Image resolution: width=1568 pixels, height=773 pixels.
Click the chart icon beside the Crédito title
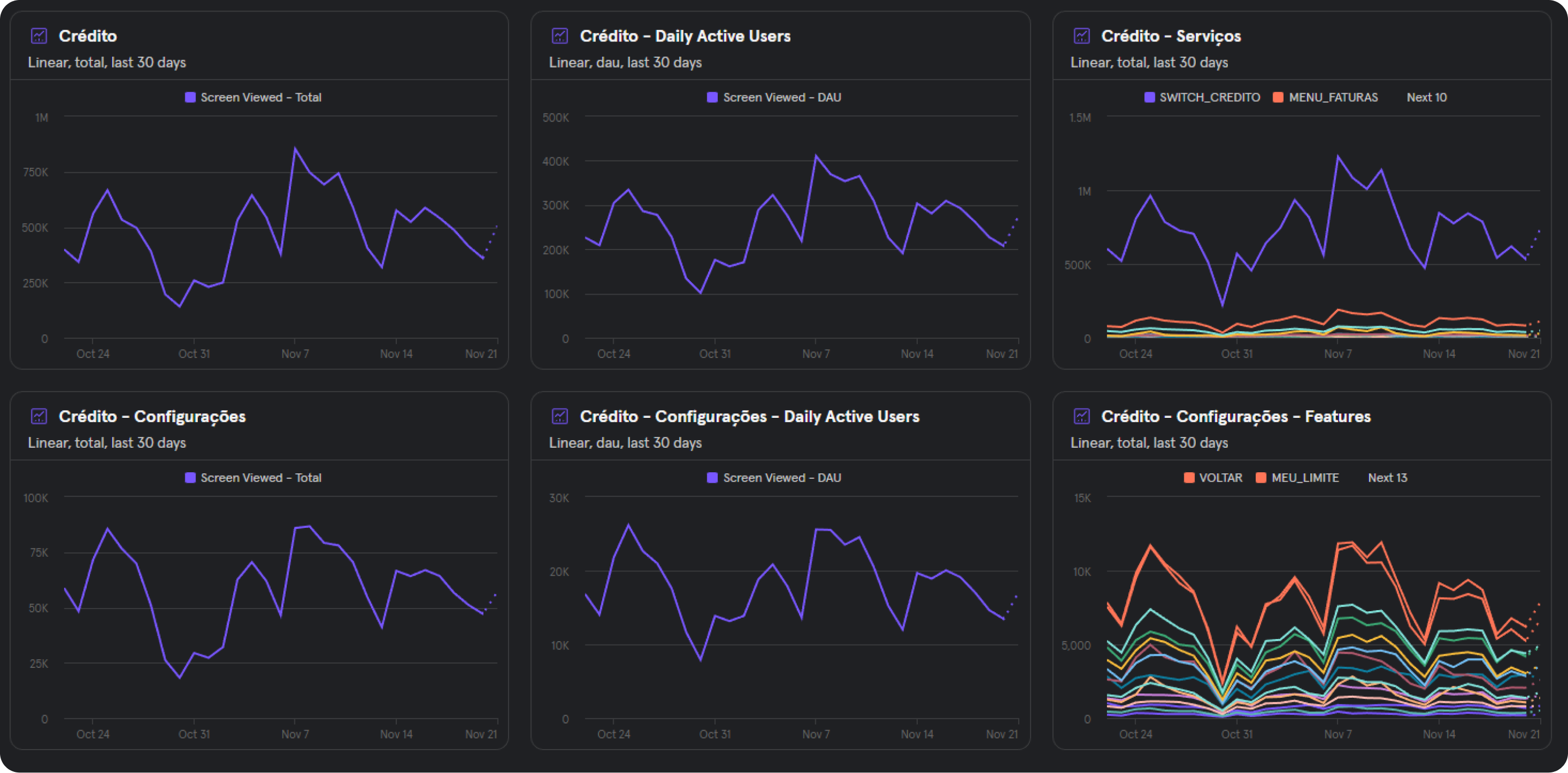[x=39, y=36]
